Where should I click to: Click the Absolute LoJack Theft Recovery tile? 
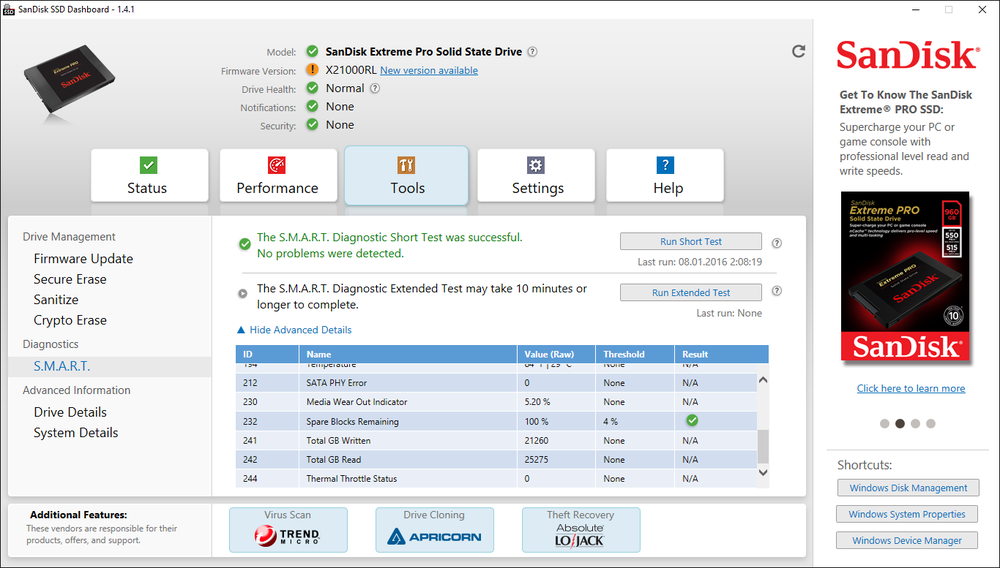click(580, 530)
